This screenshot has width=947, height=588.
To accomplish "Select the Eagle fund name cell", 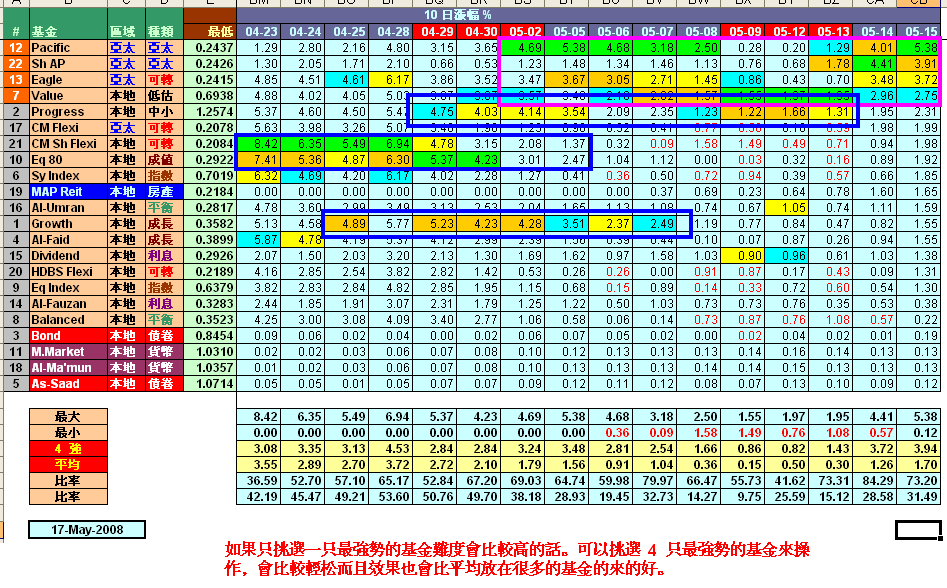I will point(68,80).
